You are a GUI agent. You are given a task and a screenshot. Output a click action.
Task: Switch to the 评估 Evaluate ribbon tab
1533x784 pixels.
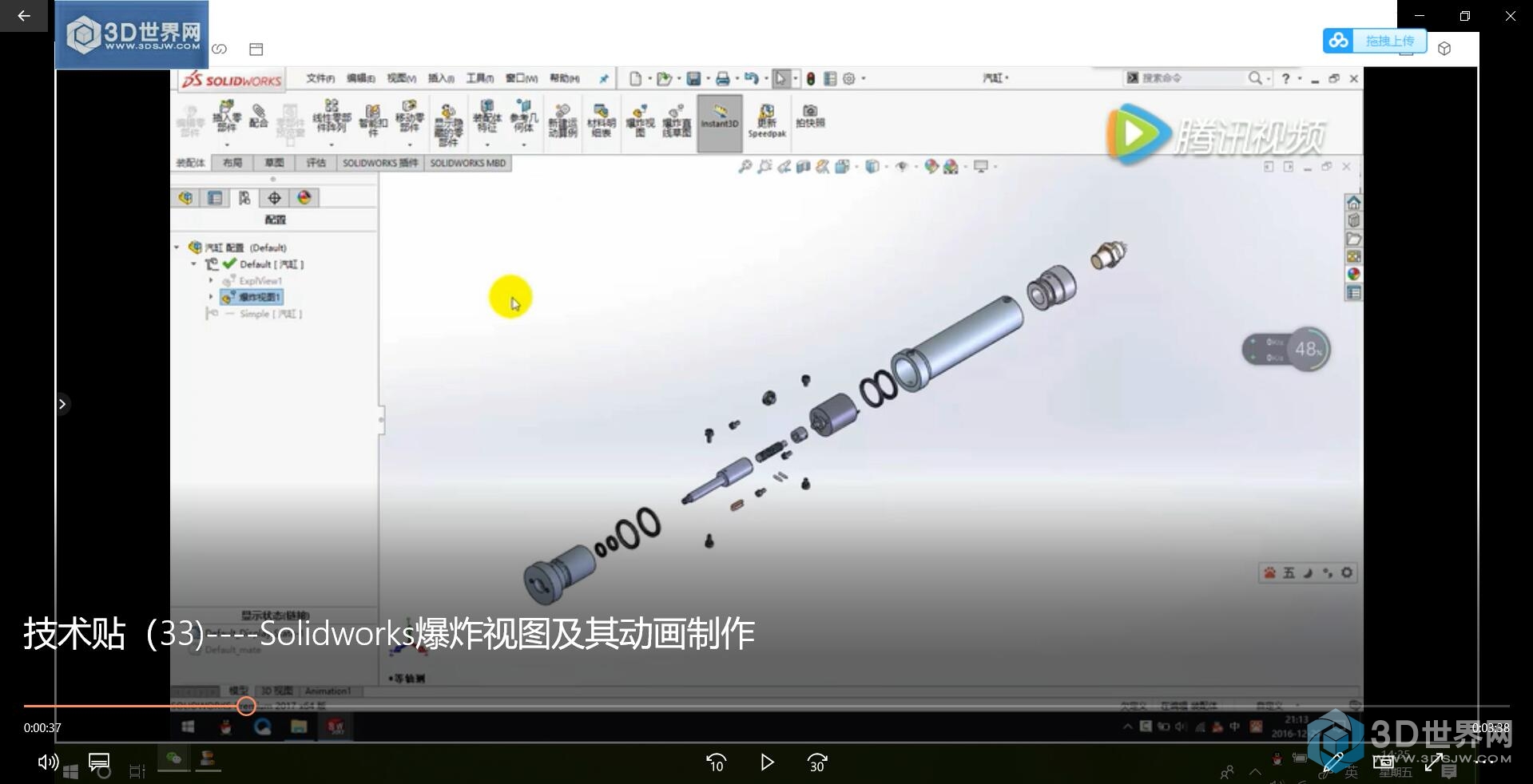click(316, 163)
